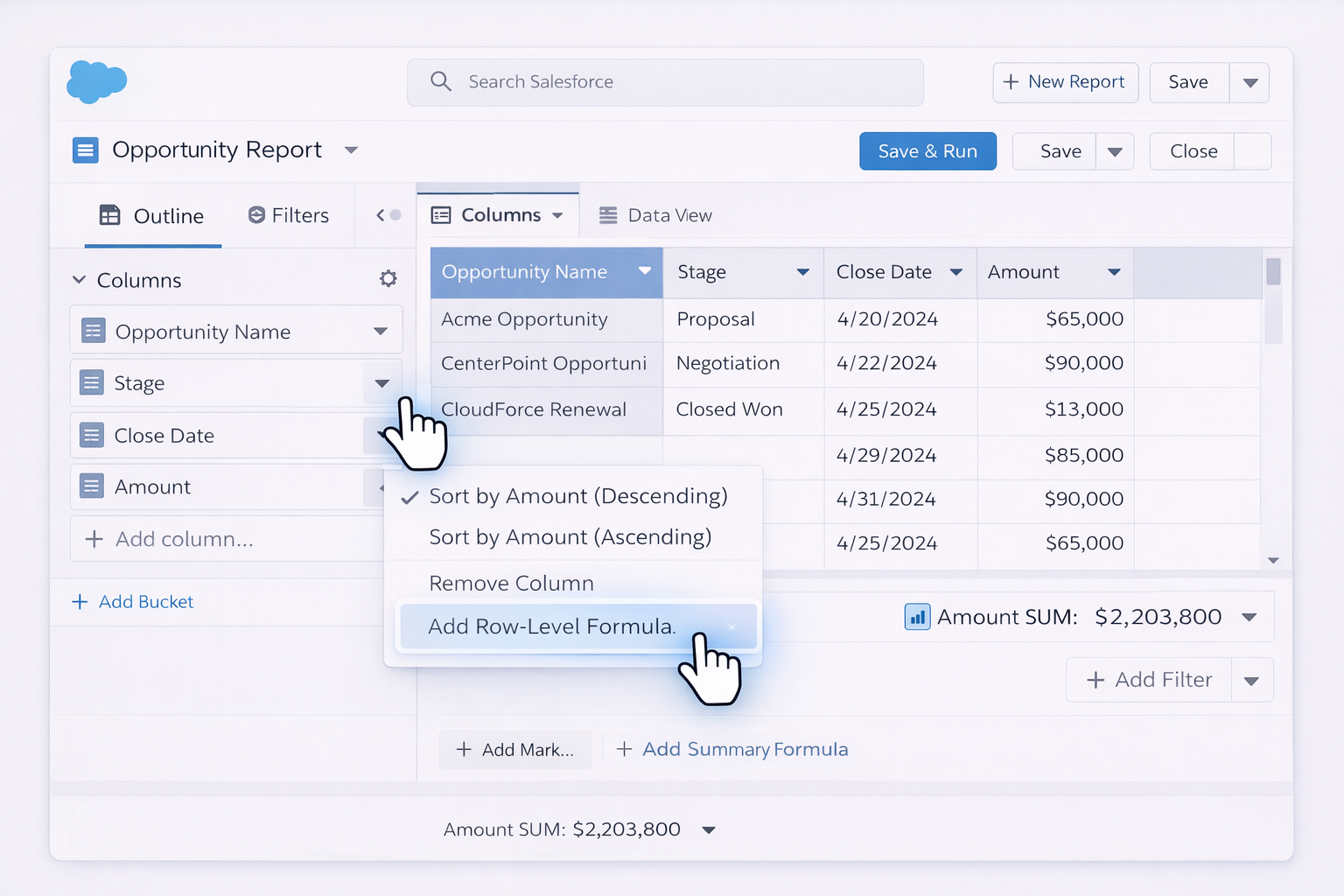Click the Save button next to Save & Run
Image resolution: width=1344 pixels, height=896 pixels.
pos(1054,151)
